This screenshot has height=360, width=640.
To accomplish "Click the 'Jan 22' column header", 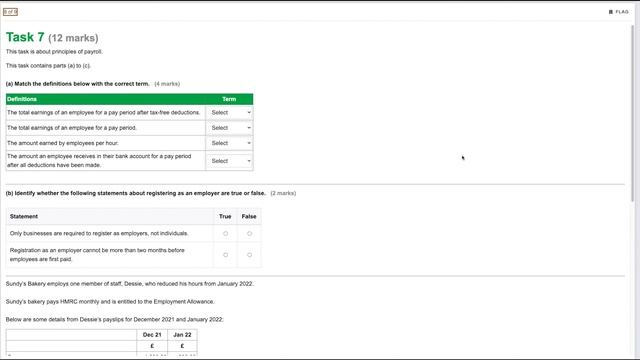I will click(x=182, y=335).
